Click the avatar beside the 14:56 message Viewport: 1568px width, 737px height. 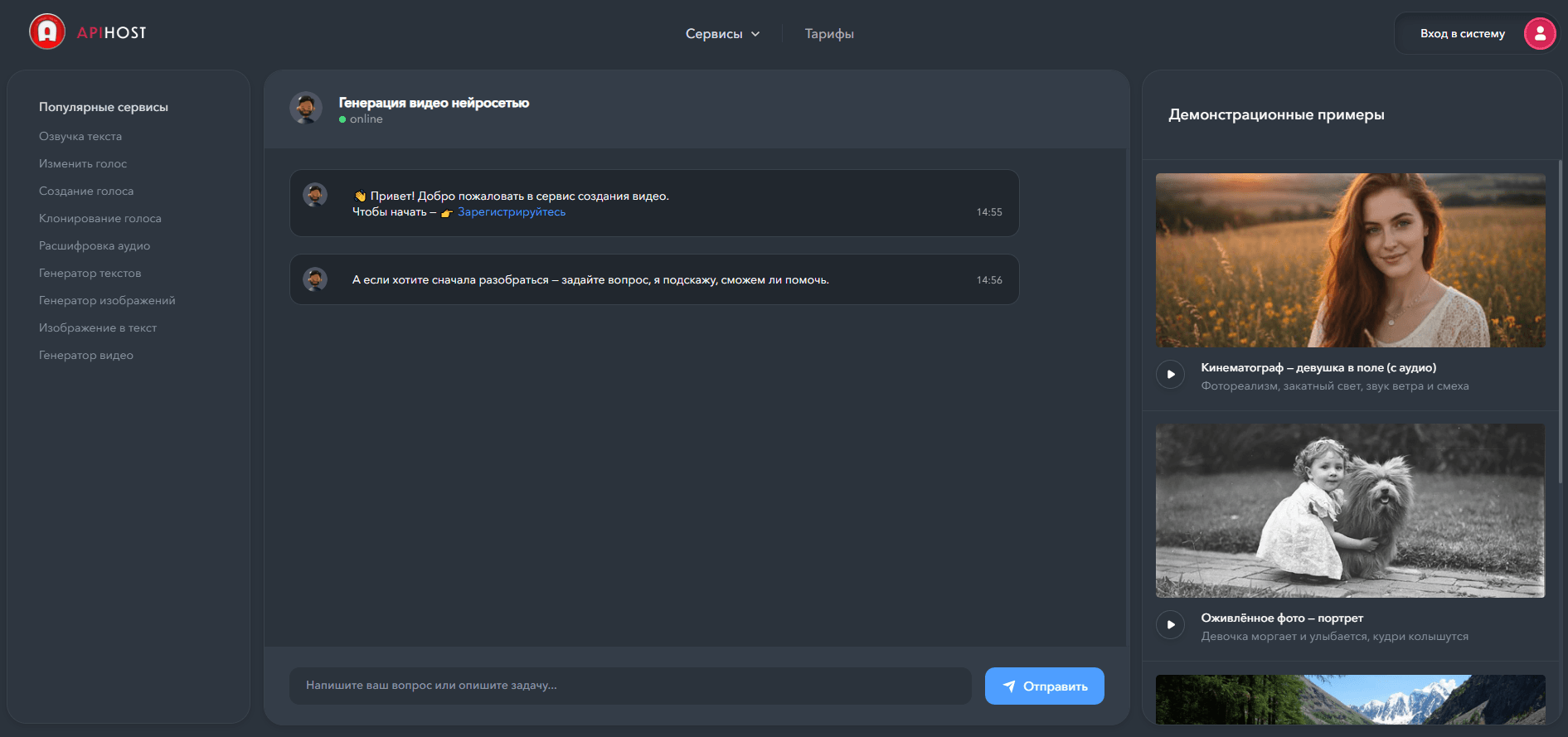coord(315,279)
